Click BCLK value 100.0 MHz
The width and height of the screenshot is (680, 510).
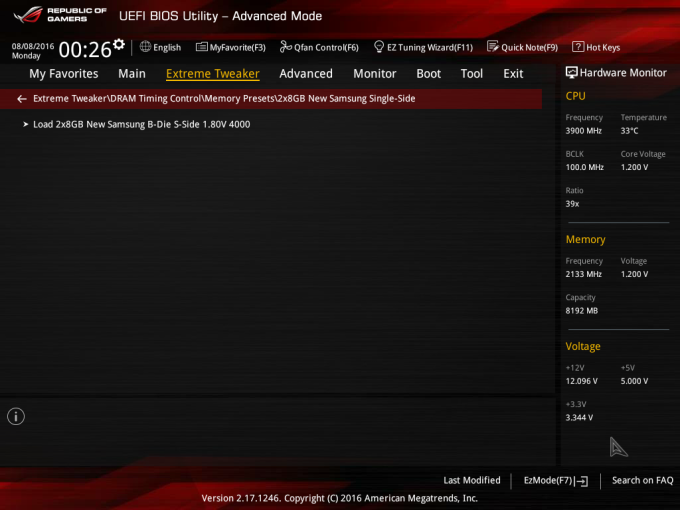[x=585, y=167]
